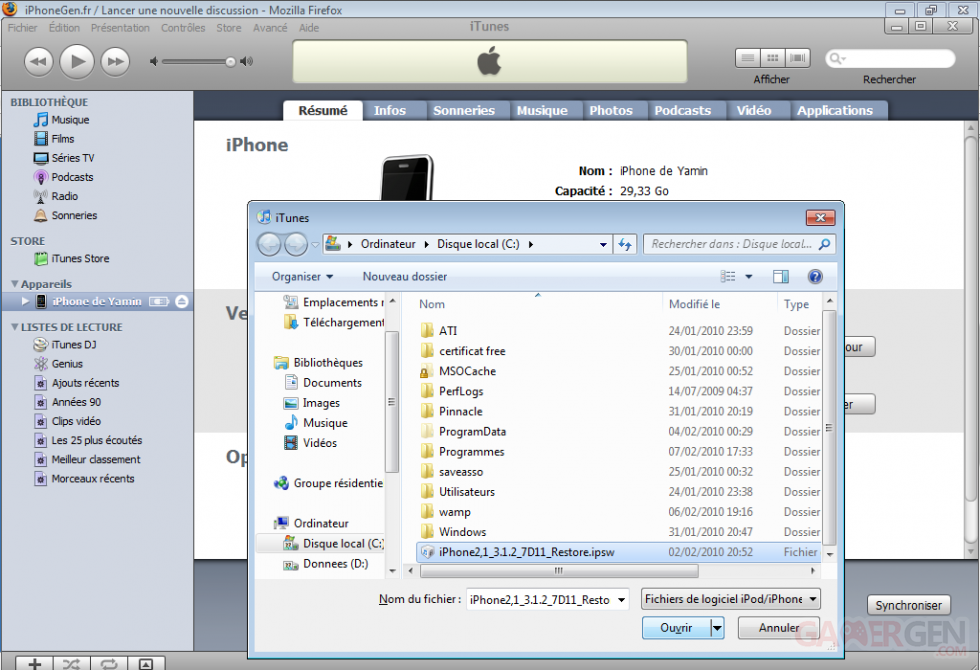This screenshot has height=670, width=980.
Task: Open the Store menu
Action: 229,28
